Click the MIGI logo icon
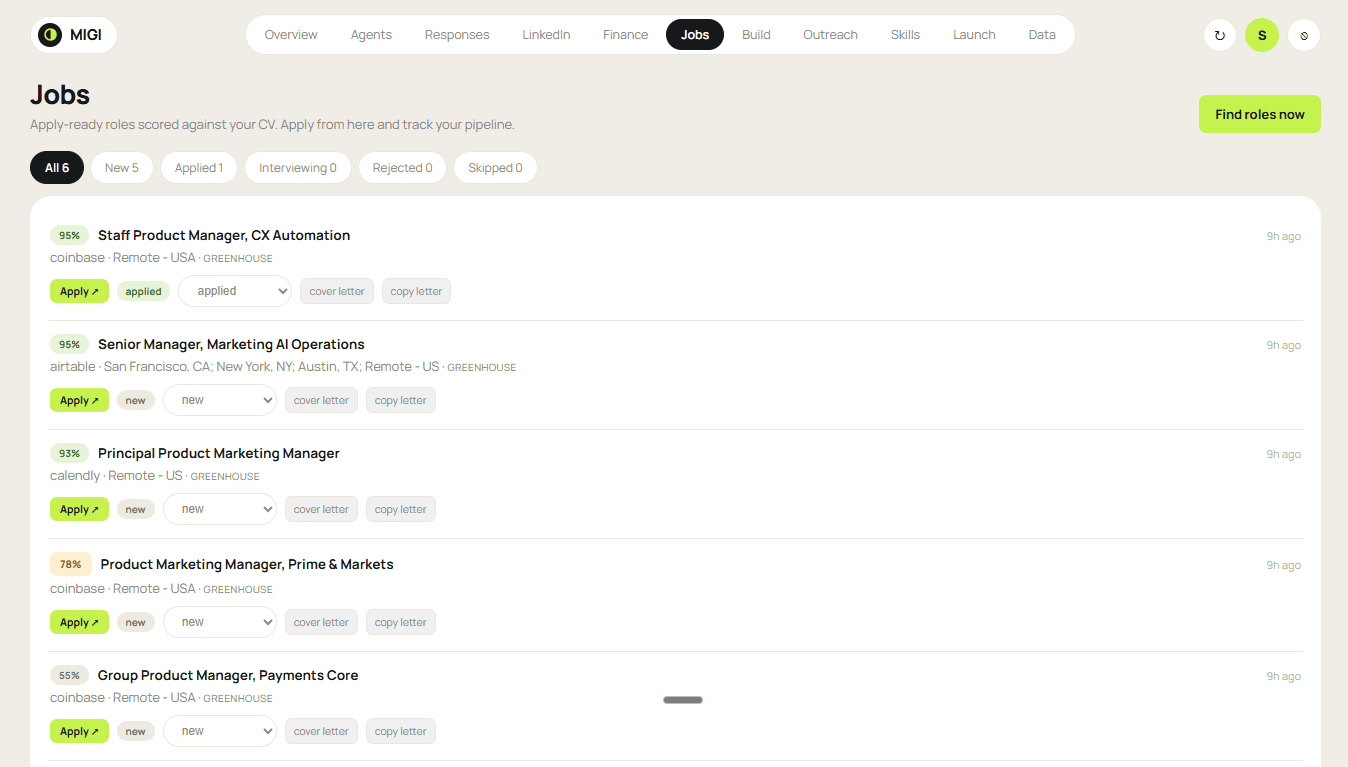This screenshot has height=767, width=1348. [50, 35]
